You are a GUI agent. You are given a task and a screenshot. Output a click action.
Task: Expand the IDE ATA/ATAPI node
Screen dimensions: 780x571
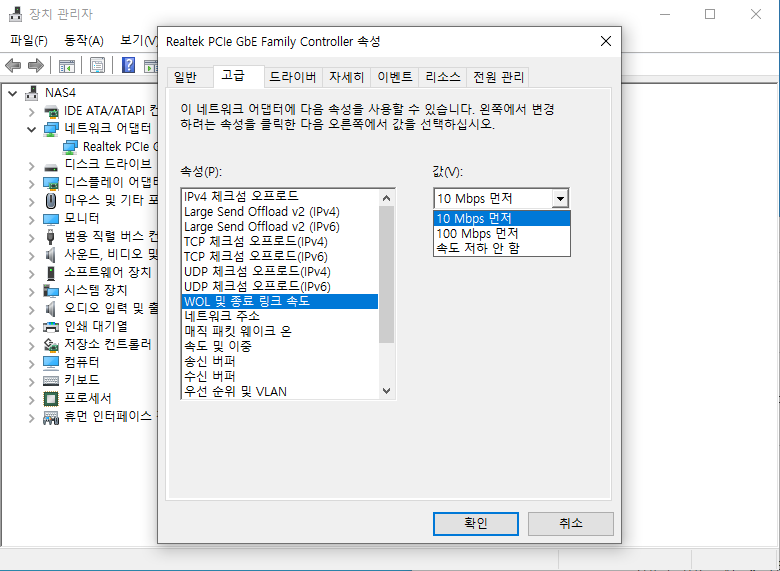tap(32, 111)
